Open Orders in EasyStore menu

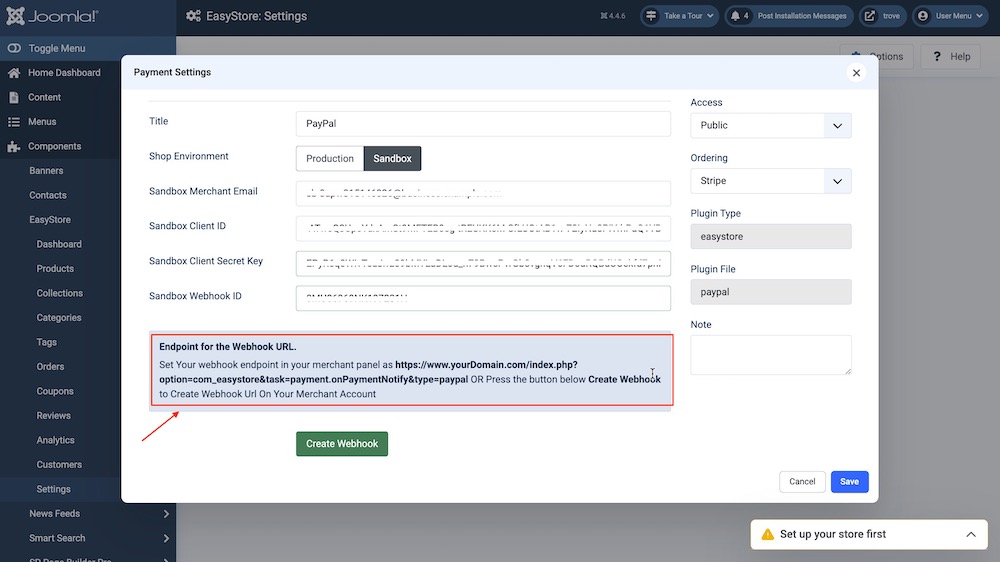tap(50, 367)
